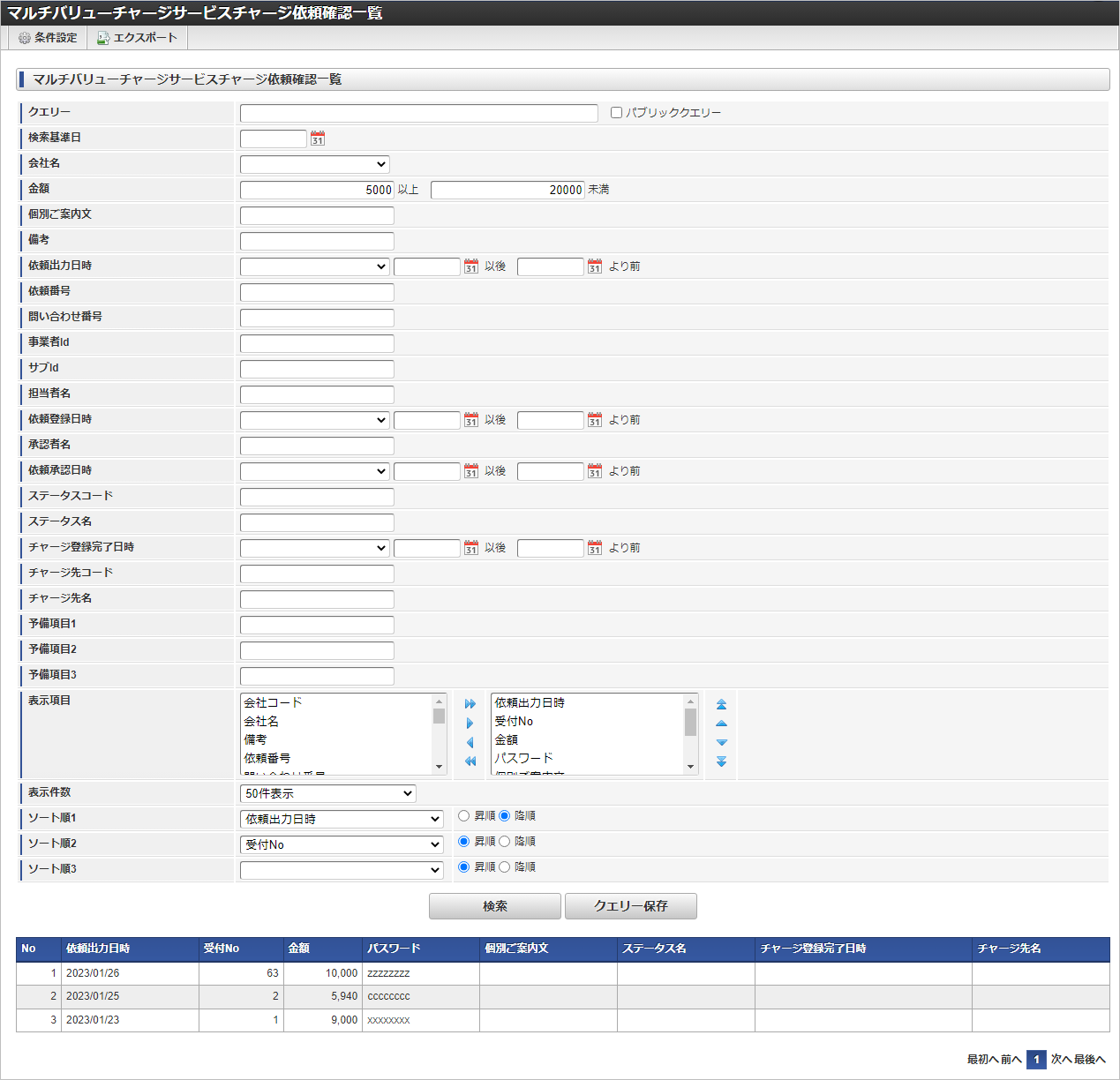This screenshot has height=1080, width=1120.
Task: Open the 検索基準日 calendar picker icon
Action: pyautogui.click(x=318, y=139)
